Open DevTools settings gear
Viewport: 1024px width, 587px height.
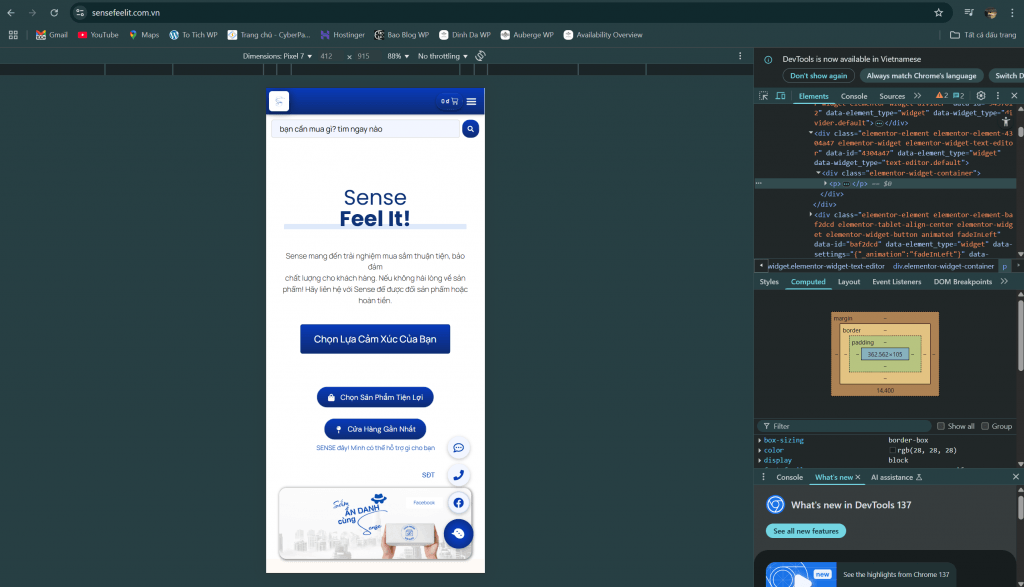[x=981, y=95]
